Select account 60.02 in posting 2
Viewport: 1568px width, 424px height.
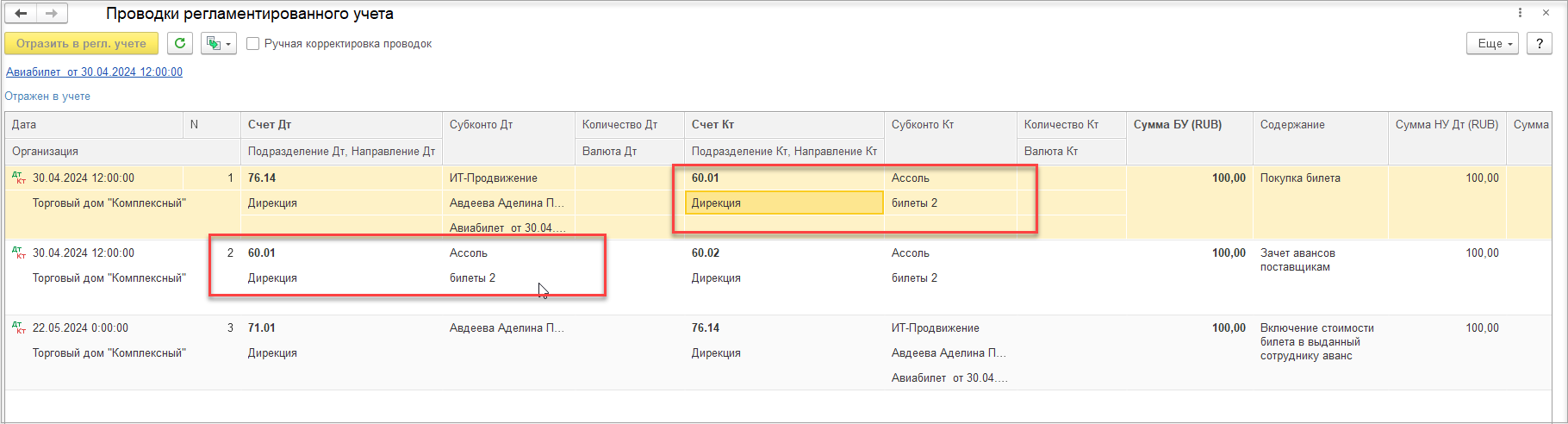point(706,253)
